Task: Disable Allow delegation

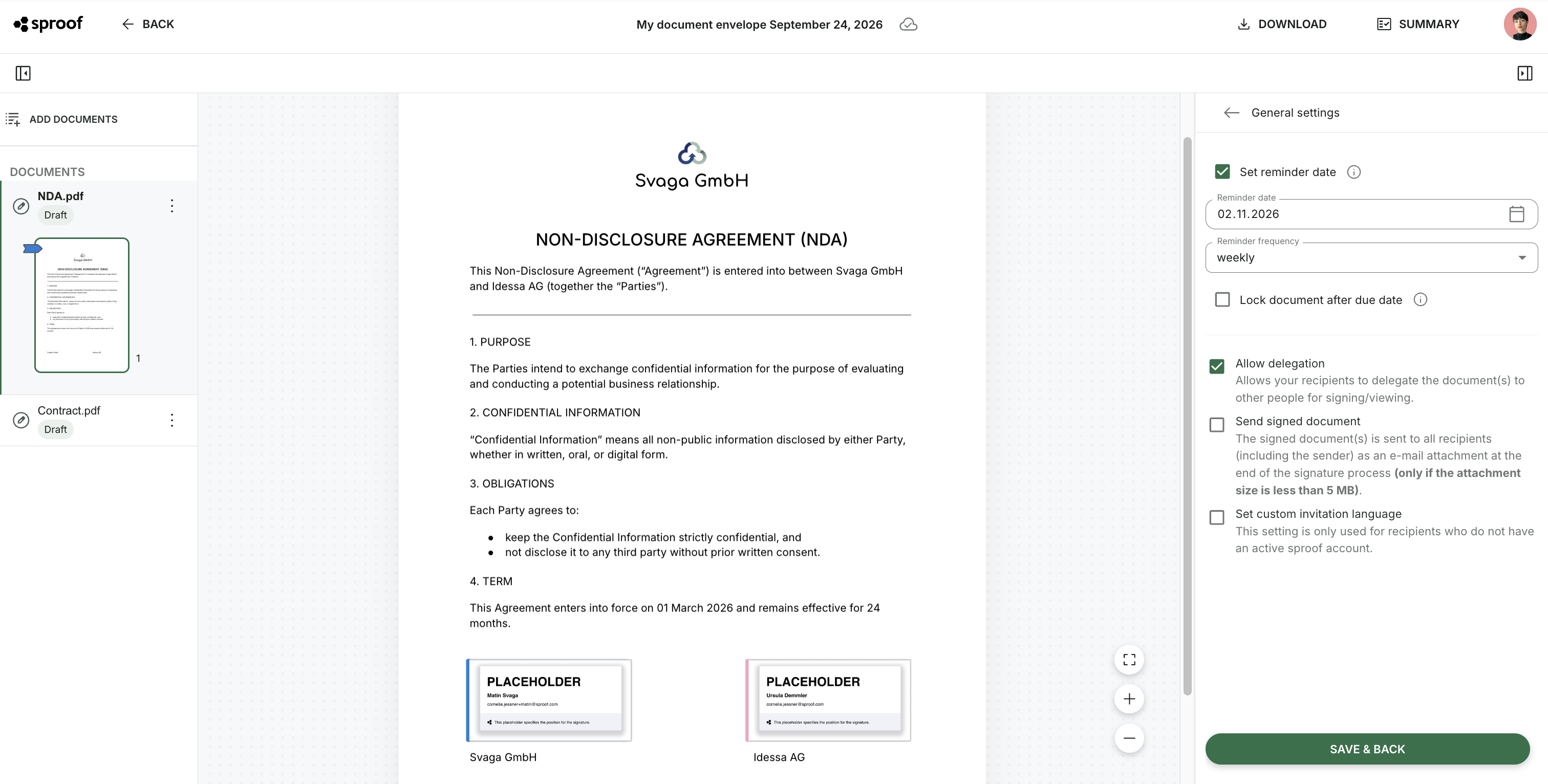Action: pyautogui.click(x=1216, y=366)
